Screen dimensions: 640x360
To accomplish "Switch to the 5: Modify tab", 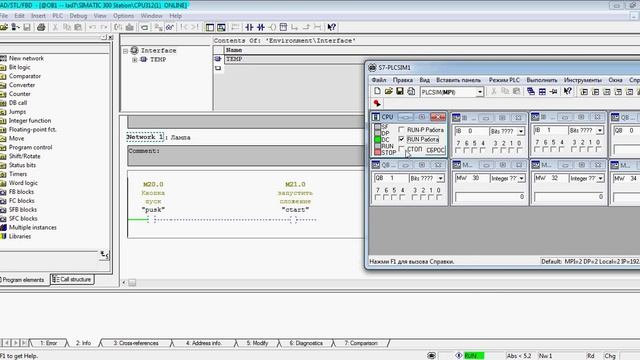I will click(x=257, y=343).
